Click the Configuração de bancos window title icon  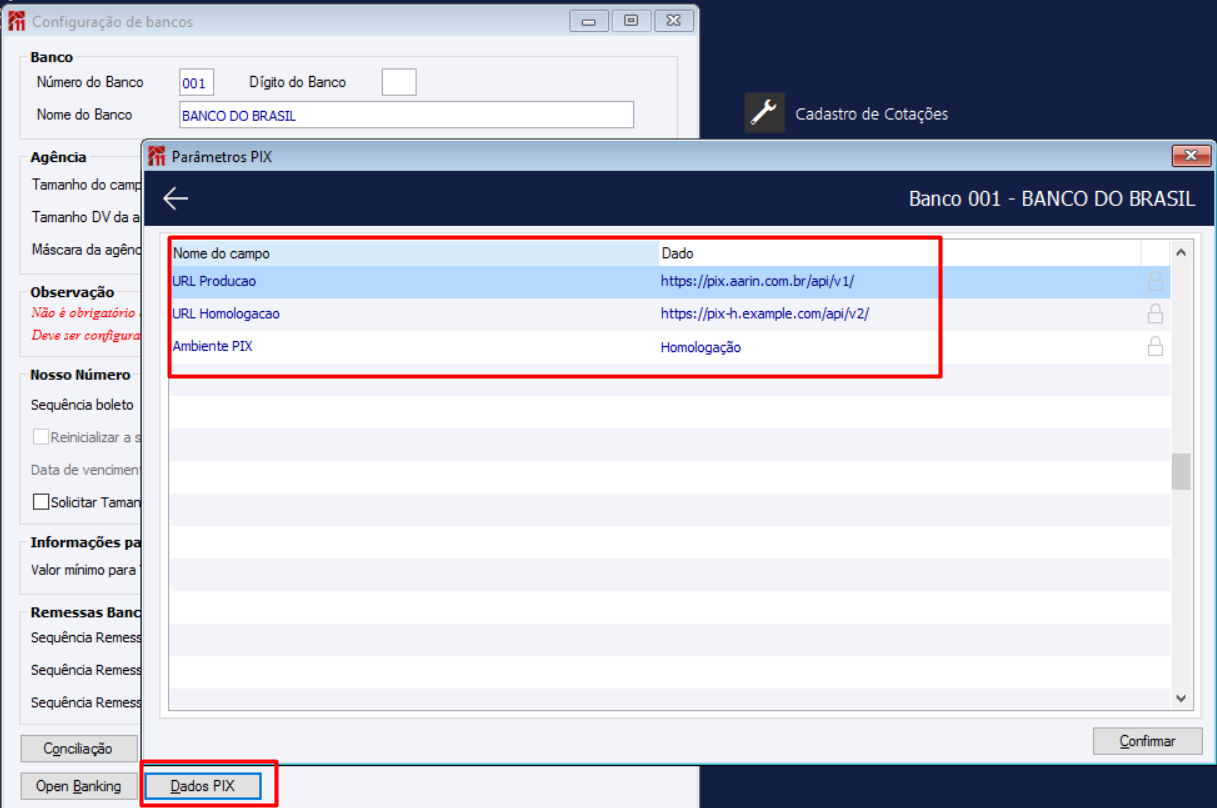[x=17, y=21]
